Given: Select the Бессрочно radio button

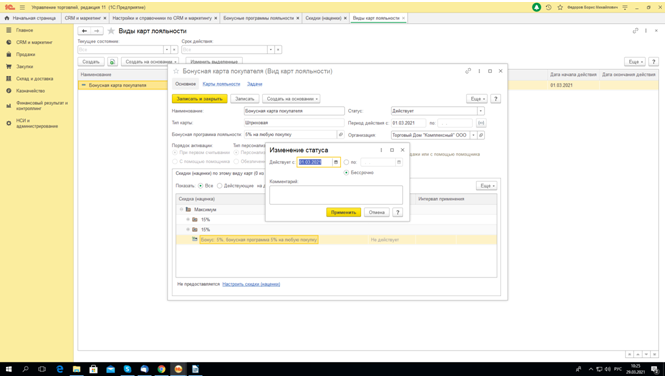Looking at the screenshot, I should (347, 172).
